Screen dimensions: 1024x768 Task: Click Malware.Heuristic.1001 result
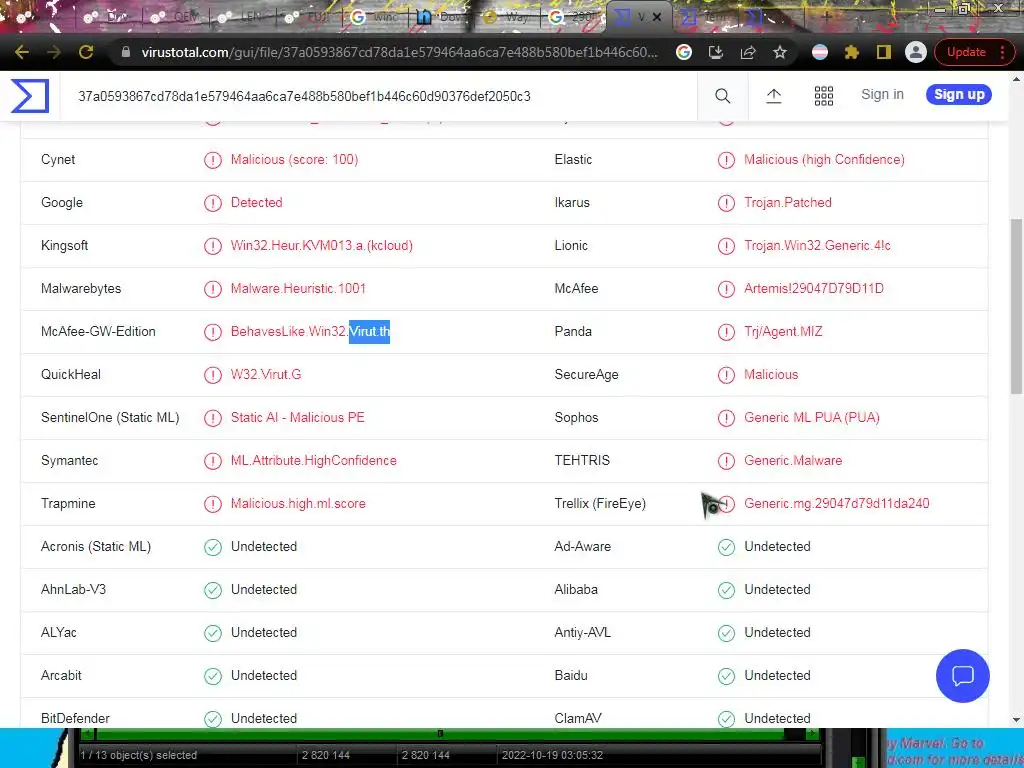coord(298,289)
